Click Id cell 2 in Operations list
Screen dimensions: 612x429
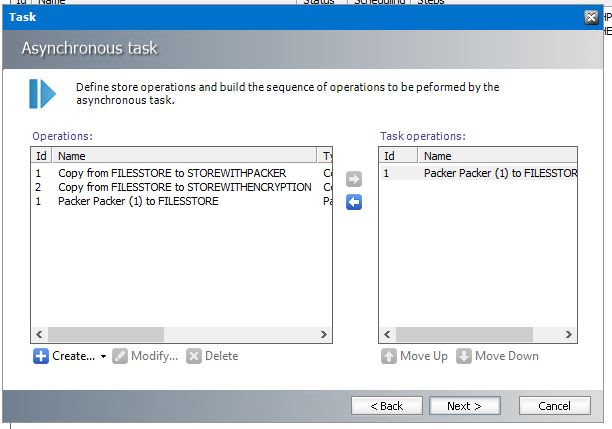click(38, 187)
